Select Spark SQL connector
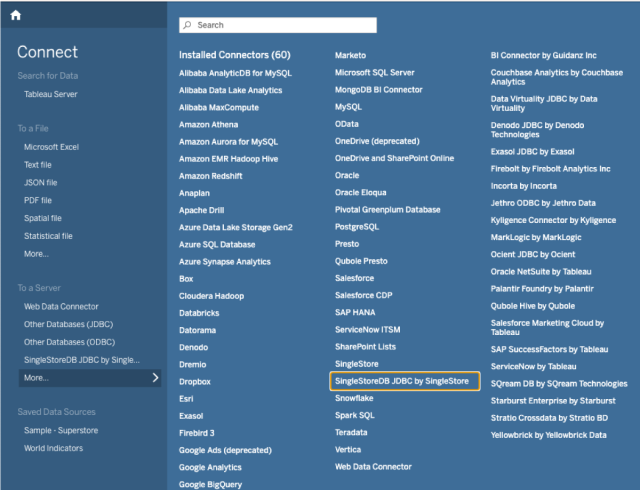The height and width of the screenshot is (490, 640). pos(355,416)
